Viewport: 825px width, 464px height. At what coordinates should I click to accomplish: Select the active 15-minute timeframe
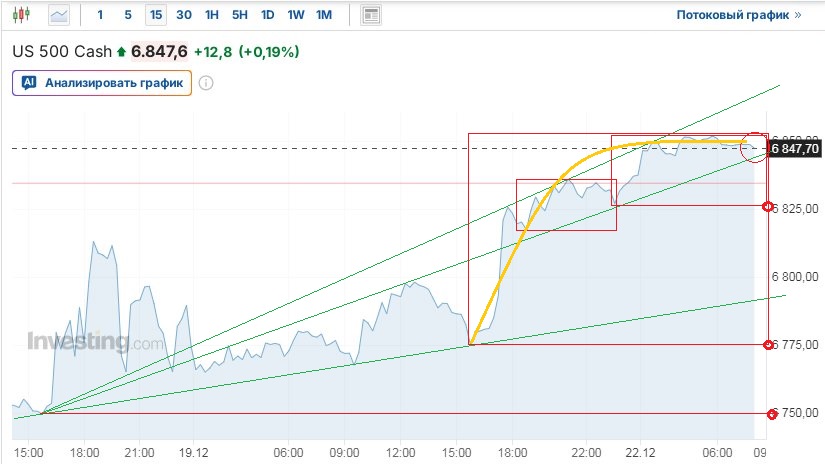pyautogui.click(x=155, y=15)
